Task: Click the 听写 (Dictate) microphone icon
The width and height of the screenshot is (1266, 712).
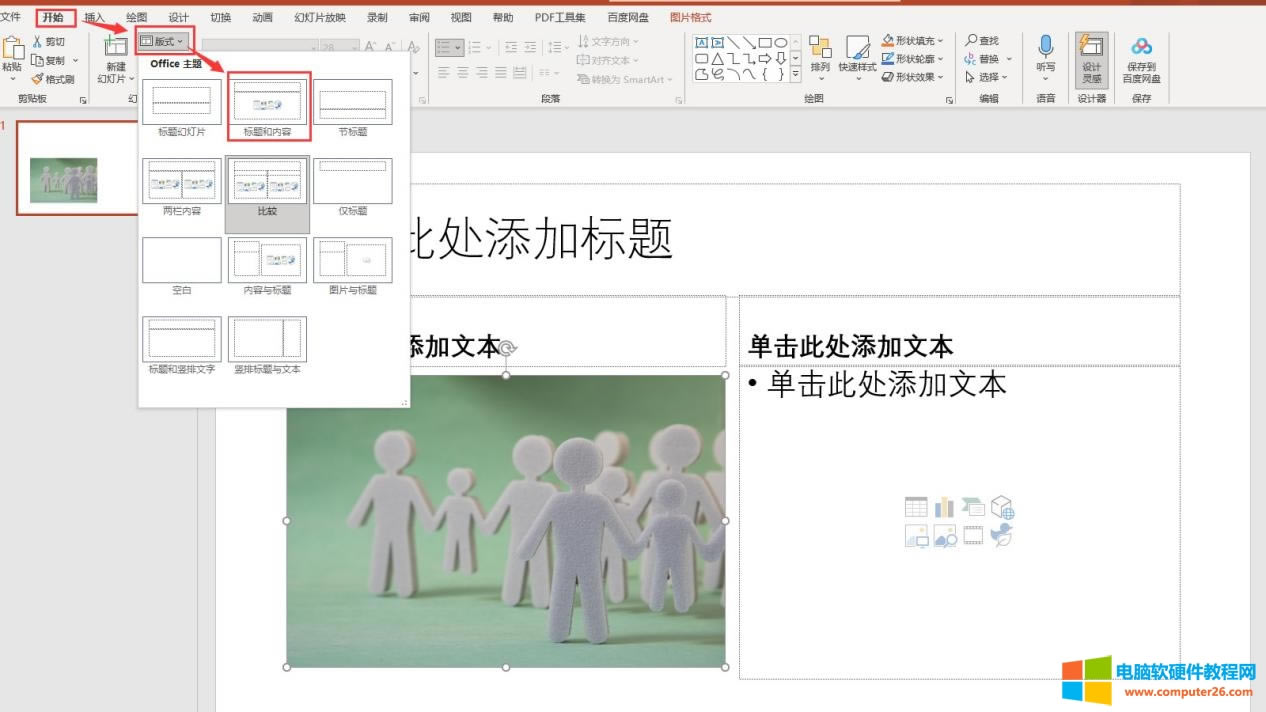Action: (1045, 47)
